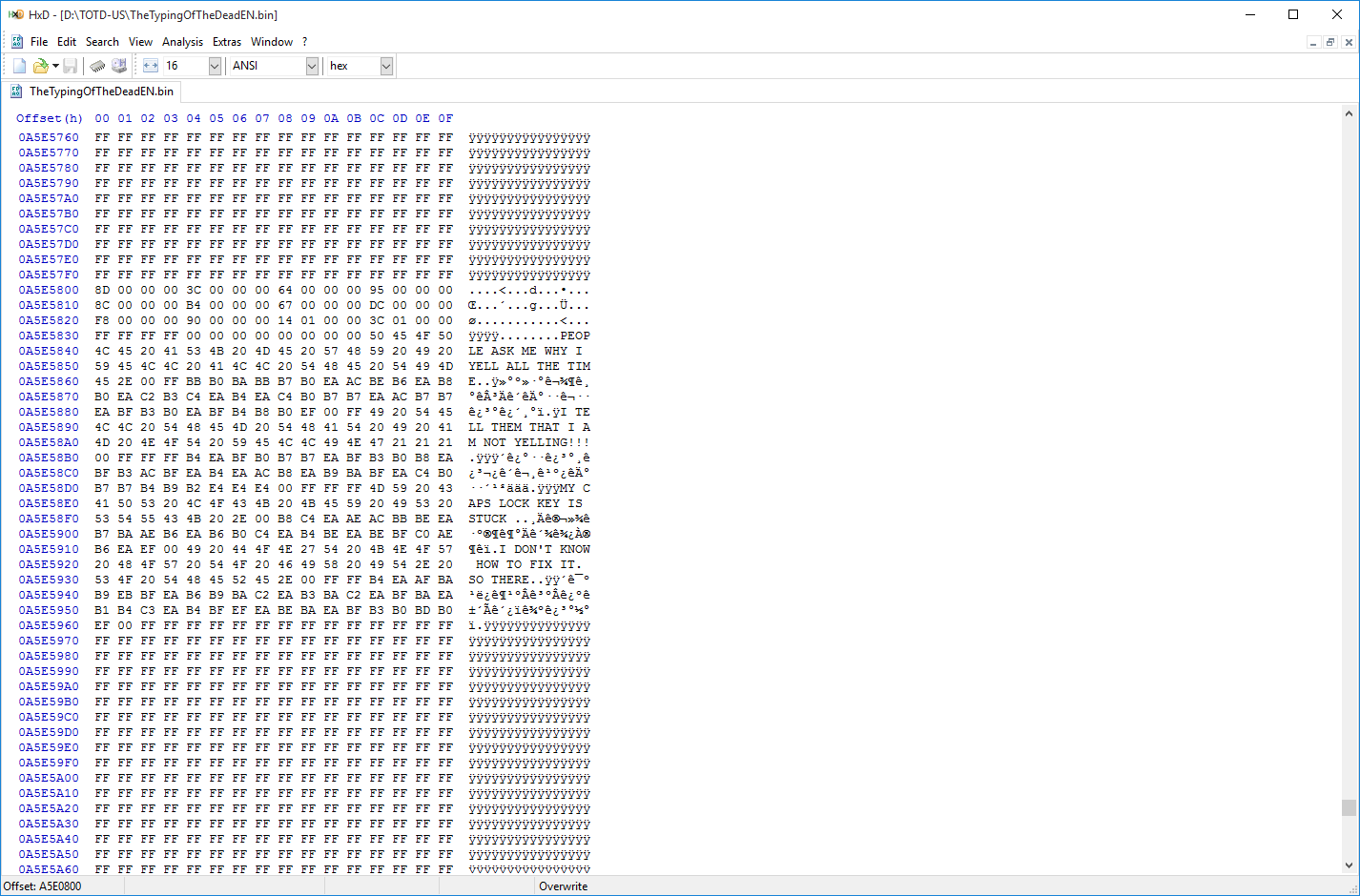Click decoded text 'APS LOCK KEY IS'
Viewport: 1360px width, 896px height.
click(x=525, y=503)
